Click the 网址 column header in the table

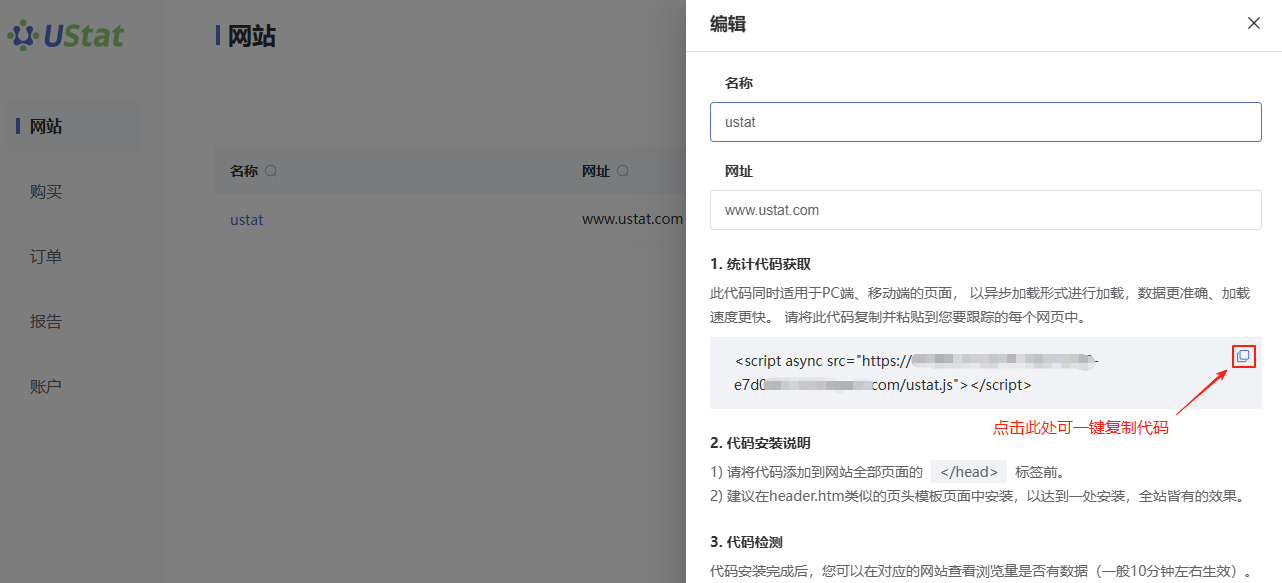(x=596, y=171)
